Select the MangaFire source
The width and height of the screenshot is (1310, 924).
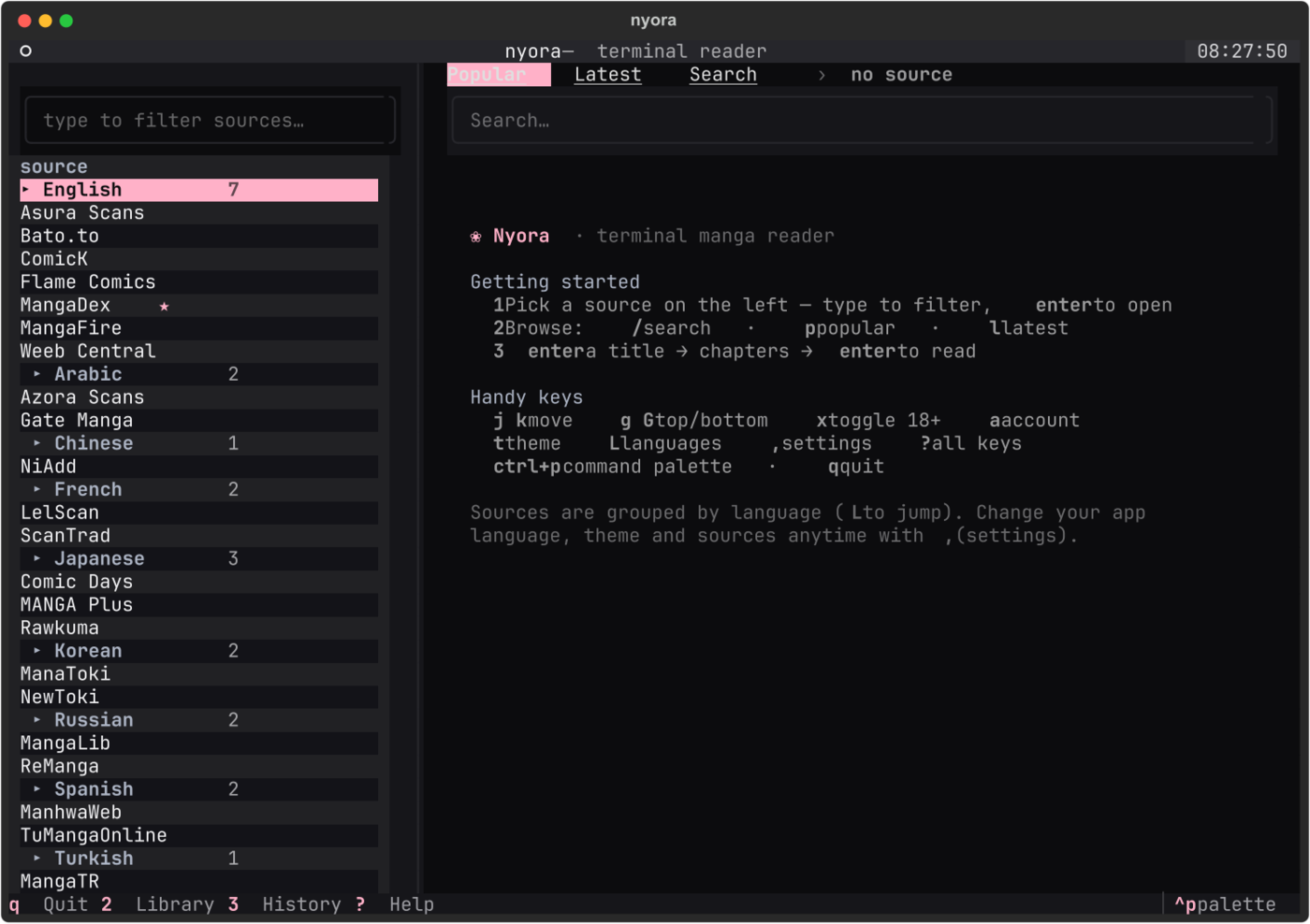coord(199,328)
